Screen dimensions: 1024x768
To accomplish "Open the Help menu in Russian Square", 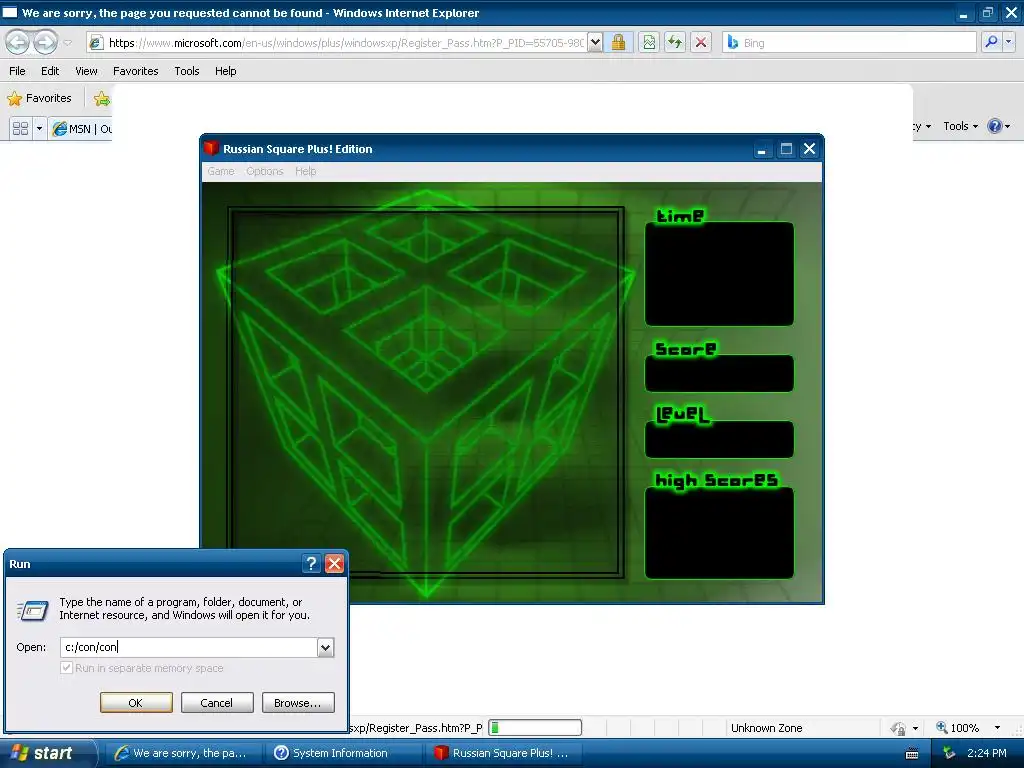I will pos(306,171).
